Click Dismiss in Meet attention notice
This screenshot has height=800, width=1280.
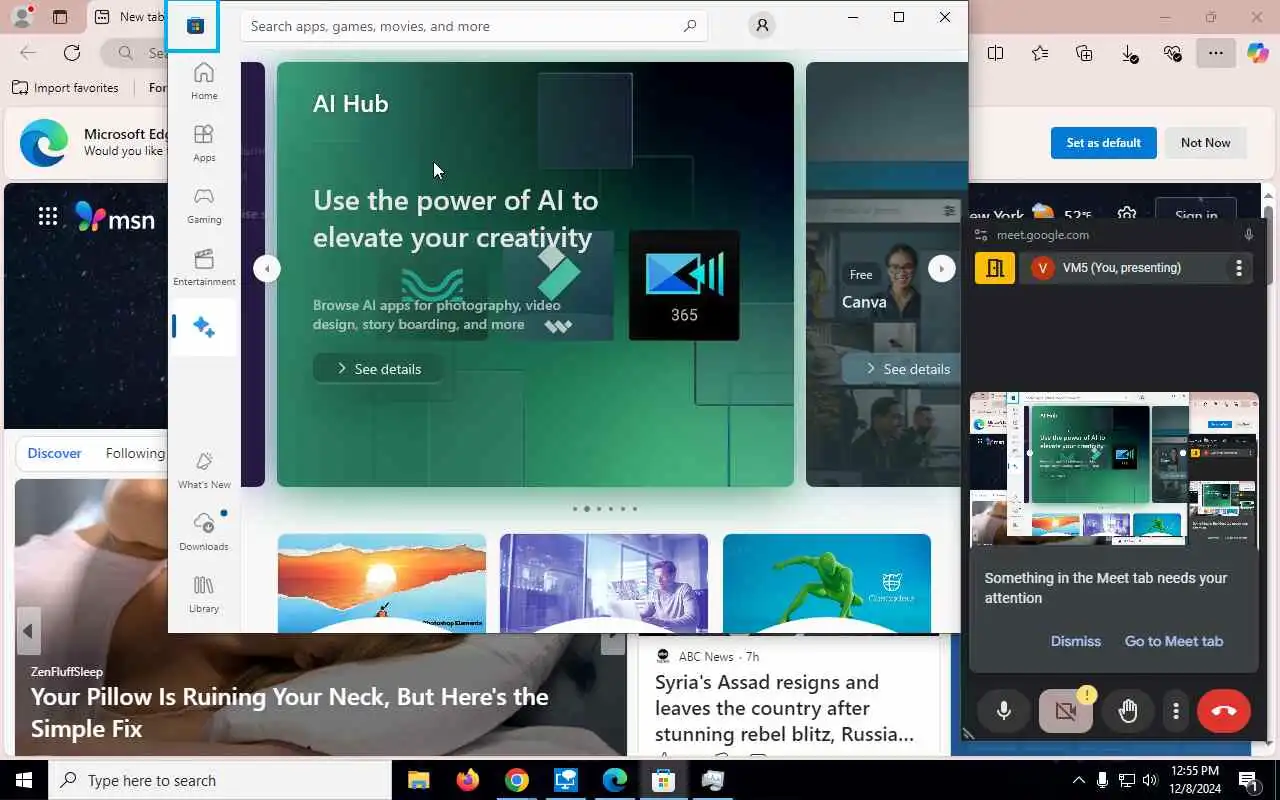tap(1075, 641)
